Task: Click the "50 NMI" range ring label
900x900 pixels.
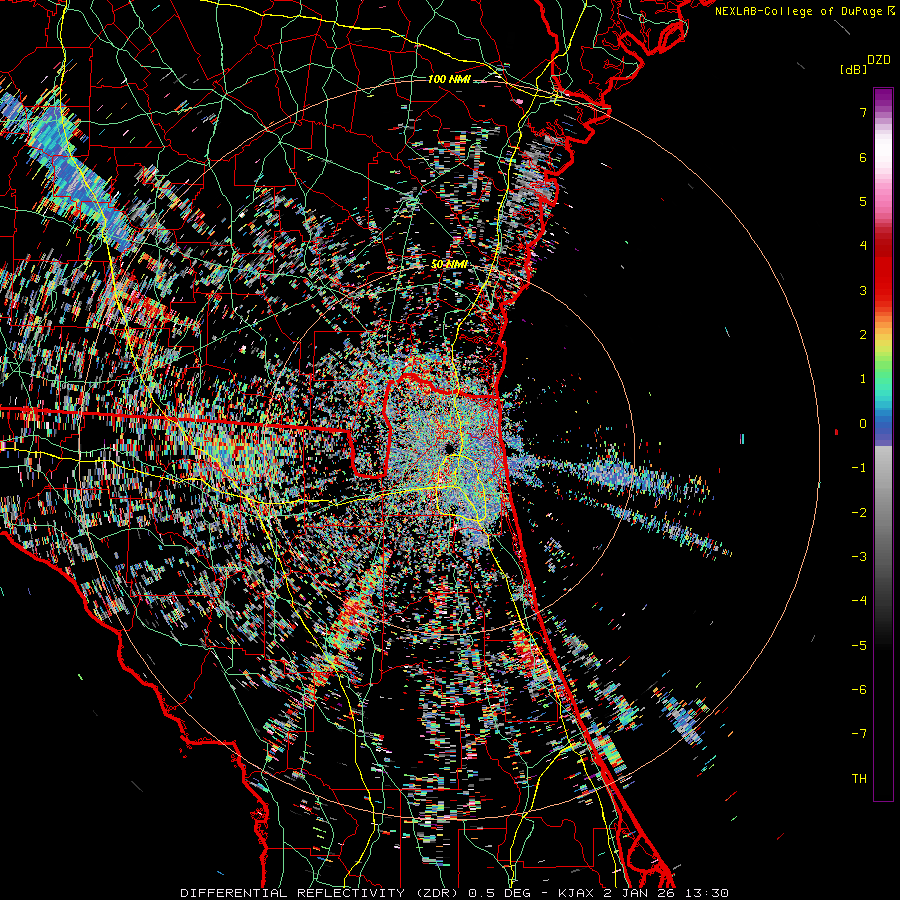Action: point(449,264)
